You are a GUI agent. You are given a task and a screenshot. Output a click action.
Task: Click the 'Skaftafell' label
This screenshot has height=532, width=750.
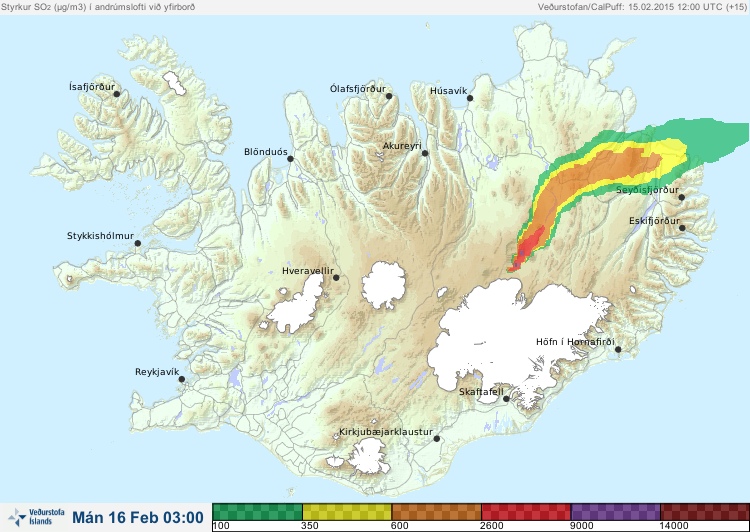[481, 392]
